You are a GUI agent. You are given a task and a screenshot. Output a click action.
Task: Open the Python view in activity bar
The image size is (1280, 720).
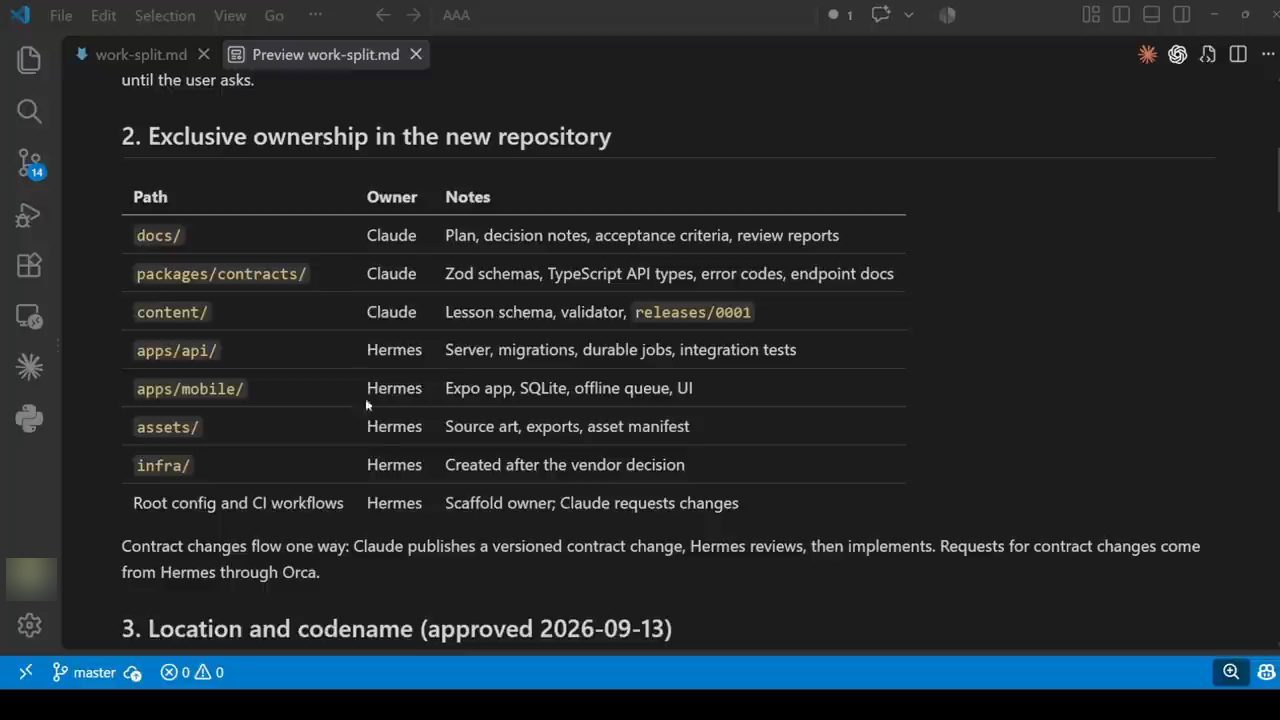pos(29,418)
